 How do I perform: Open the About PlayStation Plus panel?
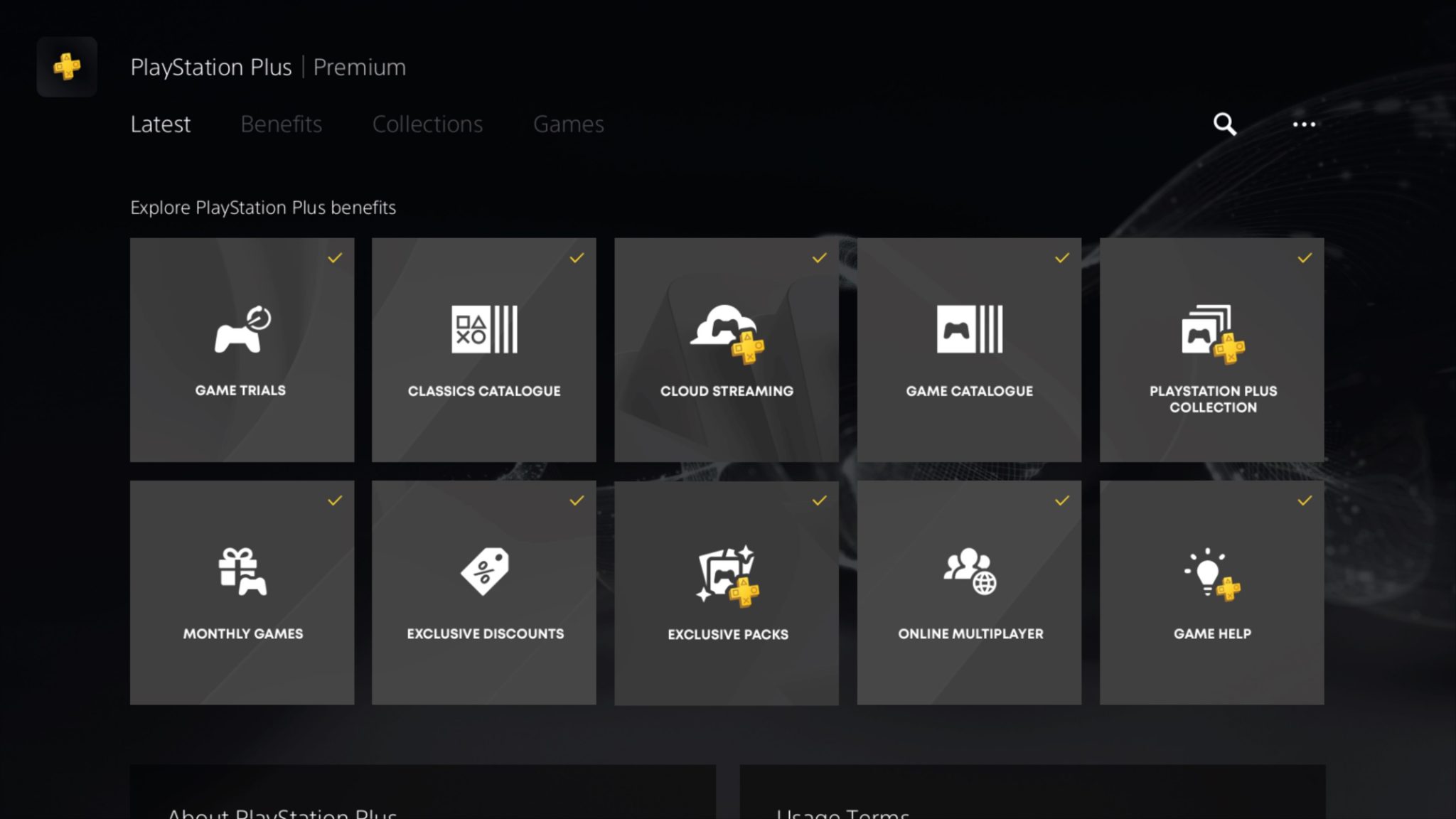click(x=423, y=792)
